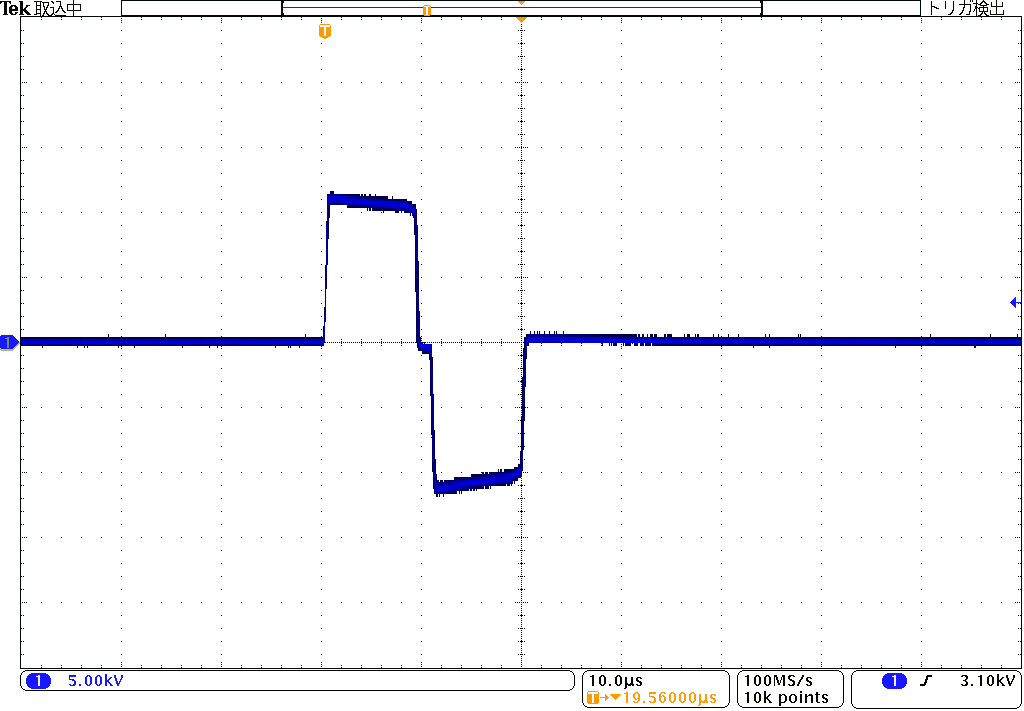Click the 10k points record length readout
1024x711 pixels.
786,697
